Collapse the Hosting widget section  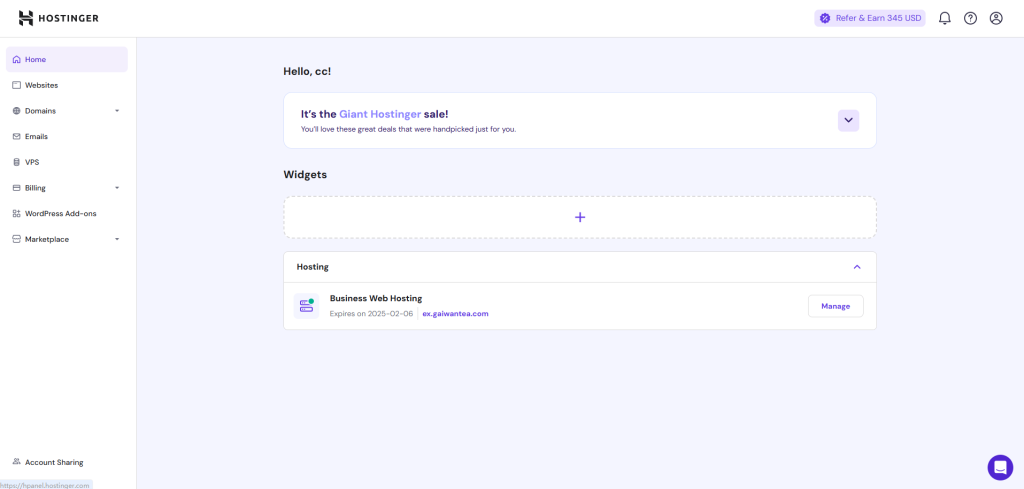pyautogui.click(x=857, y=267)
